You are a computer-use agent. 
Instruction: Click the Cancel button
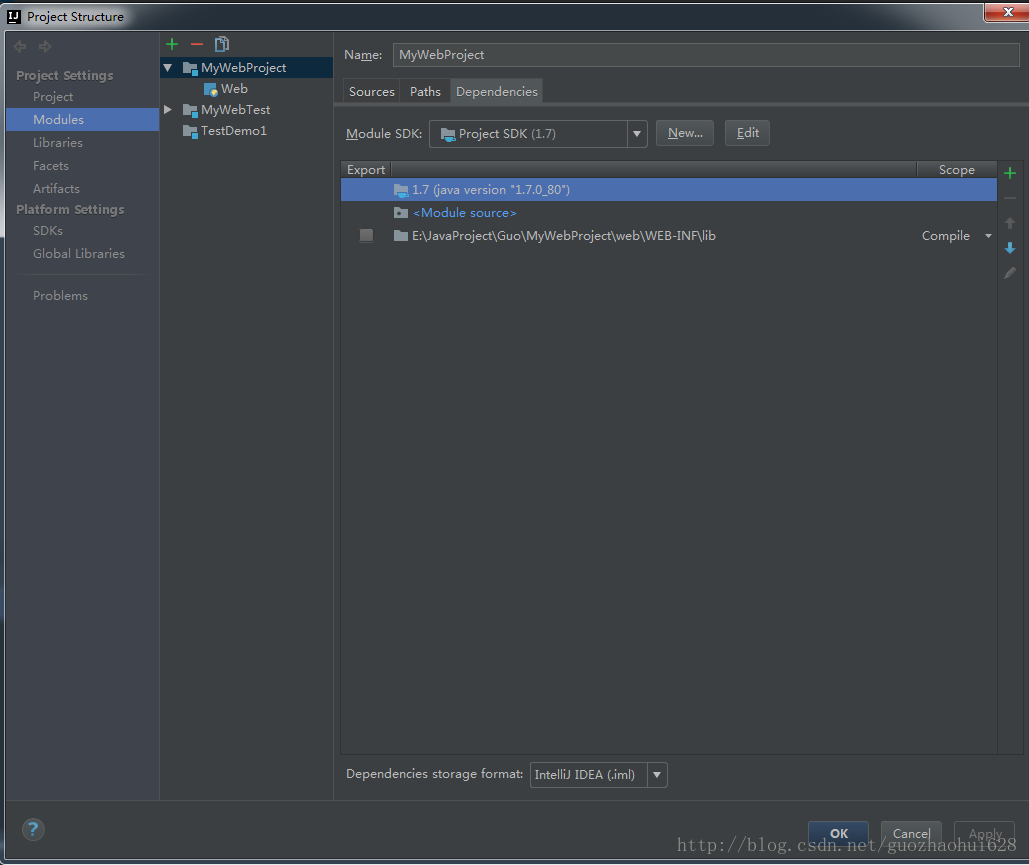point(911,833)
